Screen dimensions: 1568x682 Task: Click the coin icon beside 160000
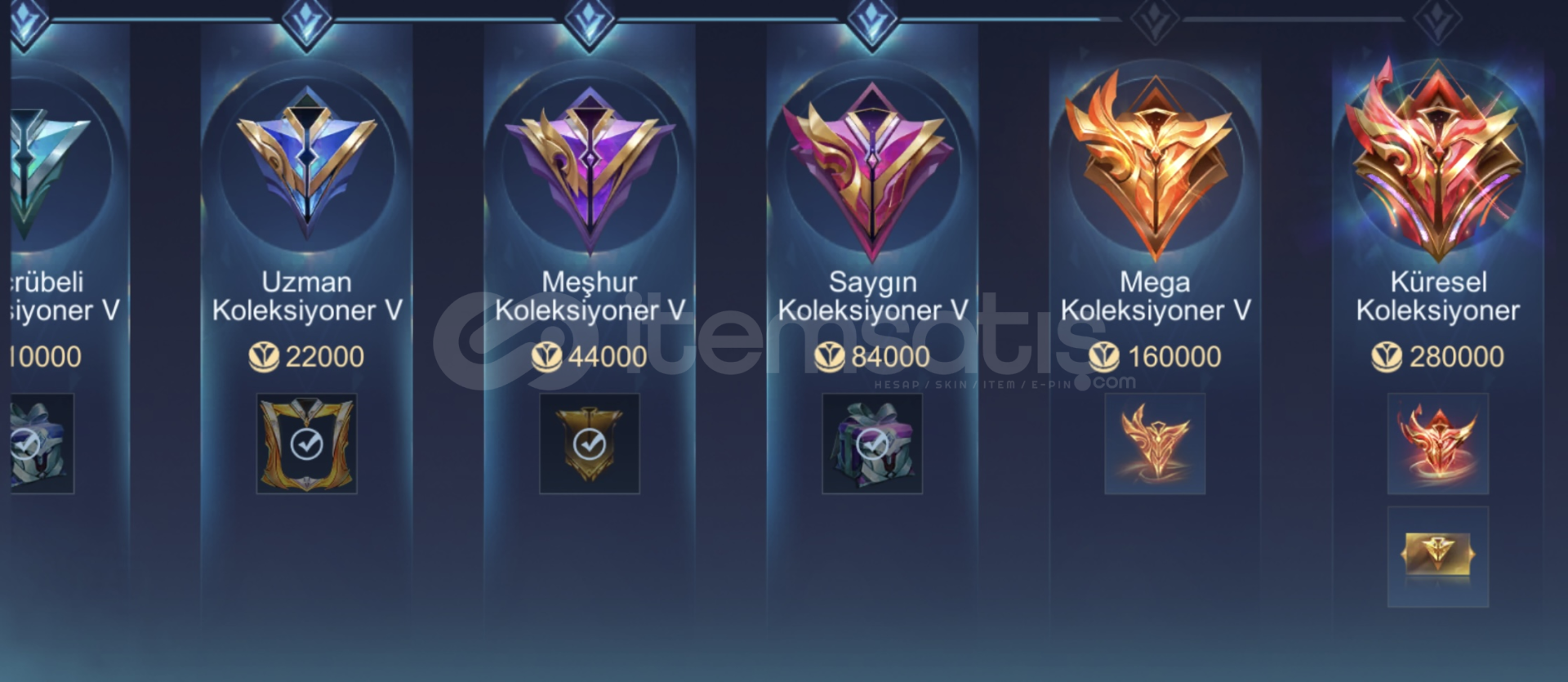1104,357
